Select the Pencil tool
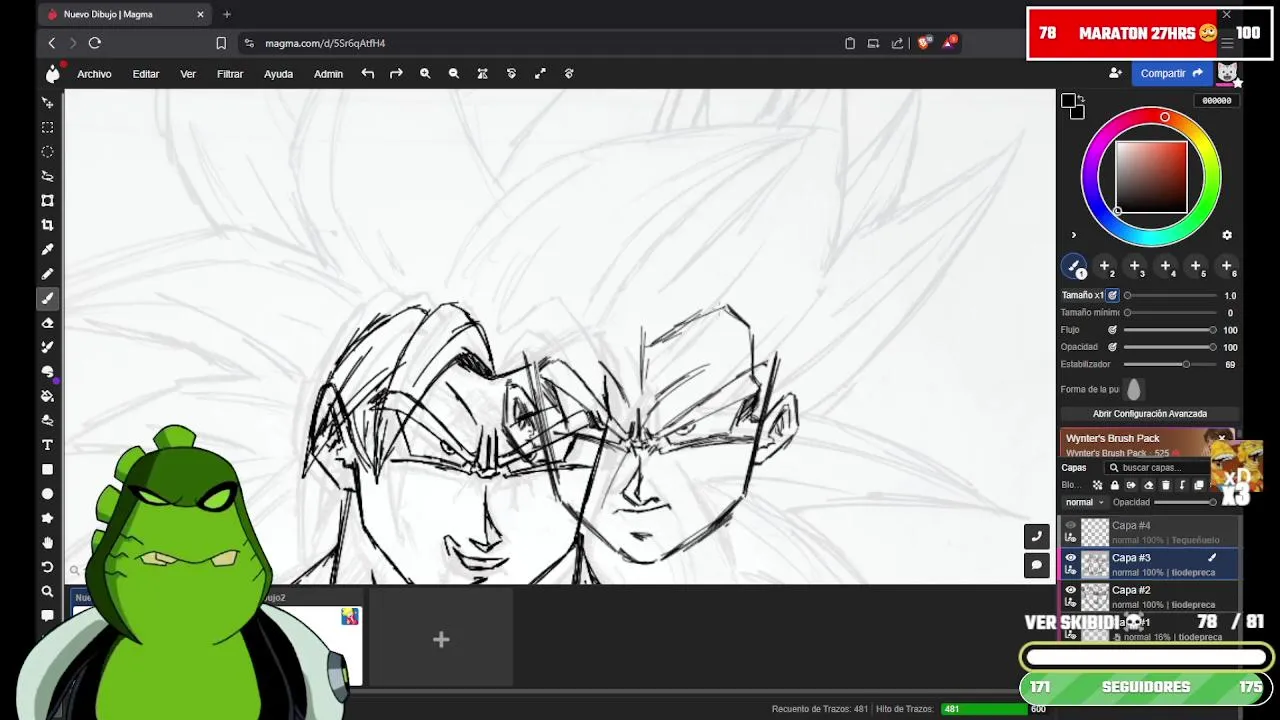 pyautogui.click(x=47, y=274)
